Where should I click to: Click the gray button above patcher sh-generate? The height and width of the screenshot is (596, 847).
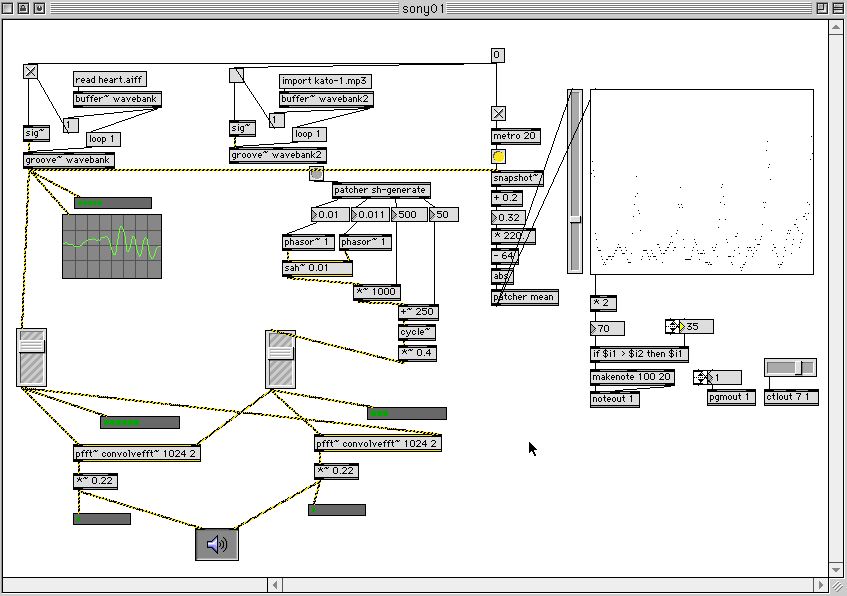(x=317, y=173)
